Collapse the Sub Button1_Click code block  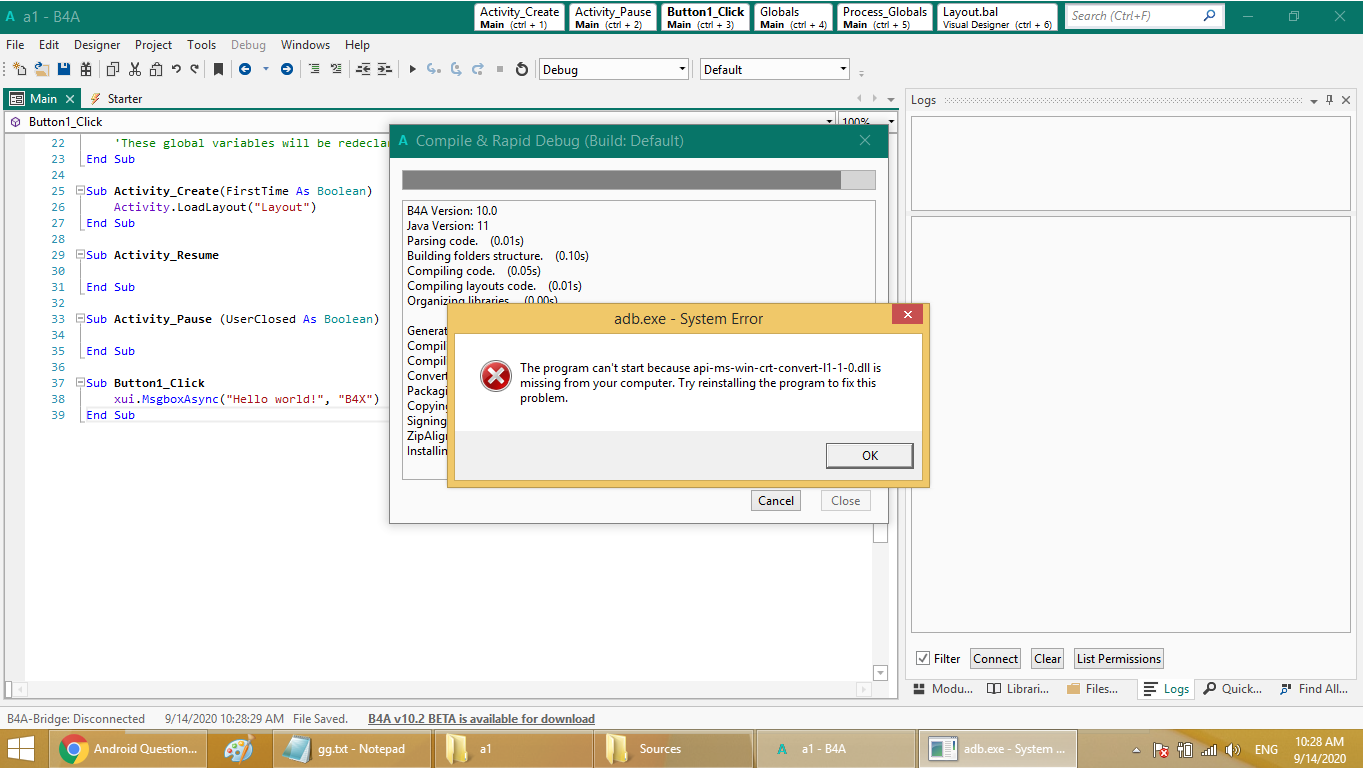(81, 383)
